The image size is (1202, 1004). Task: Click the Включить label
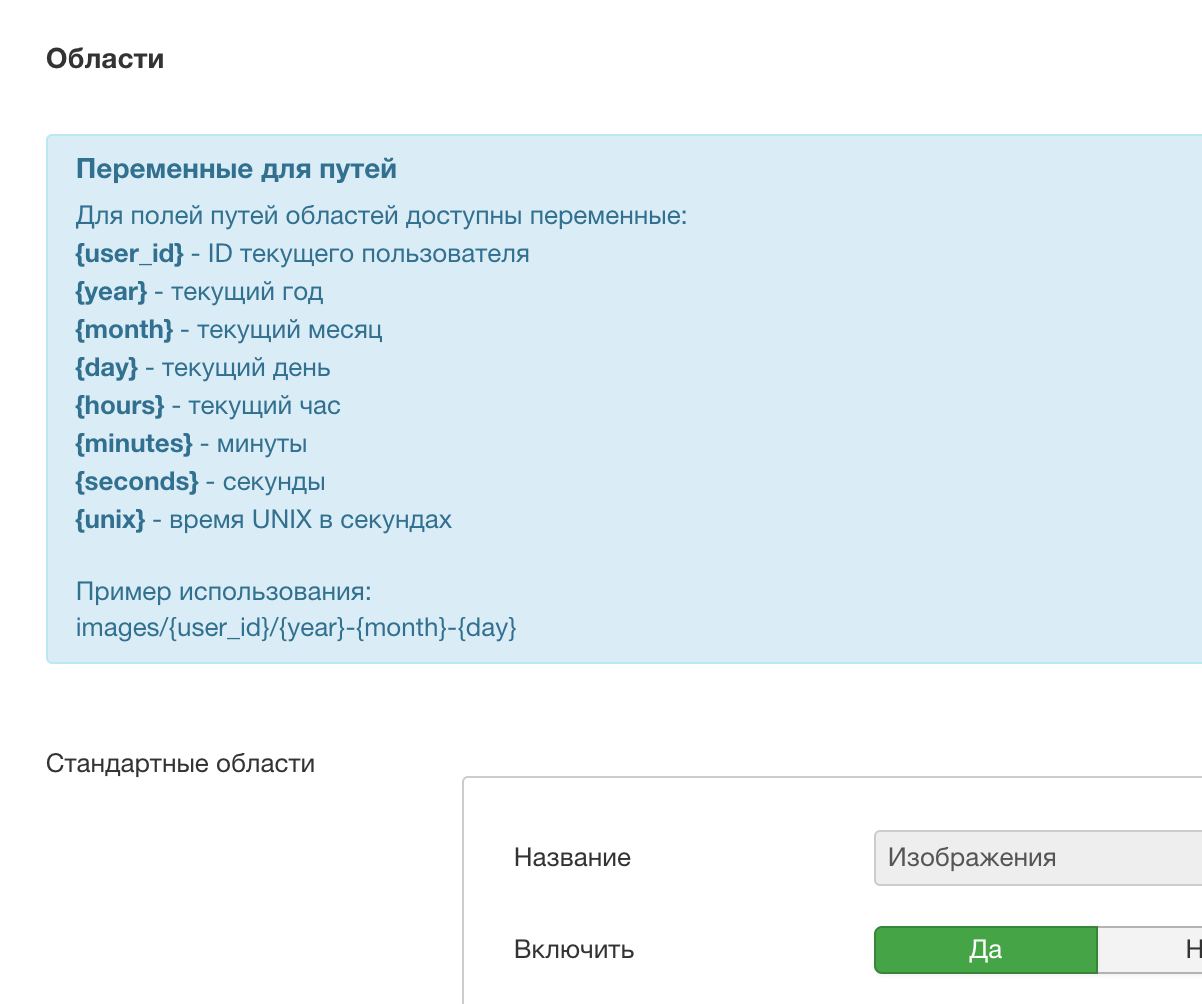[x=574, y=949]
